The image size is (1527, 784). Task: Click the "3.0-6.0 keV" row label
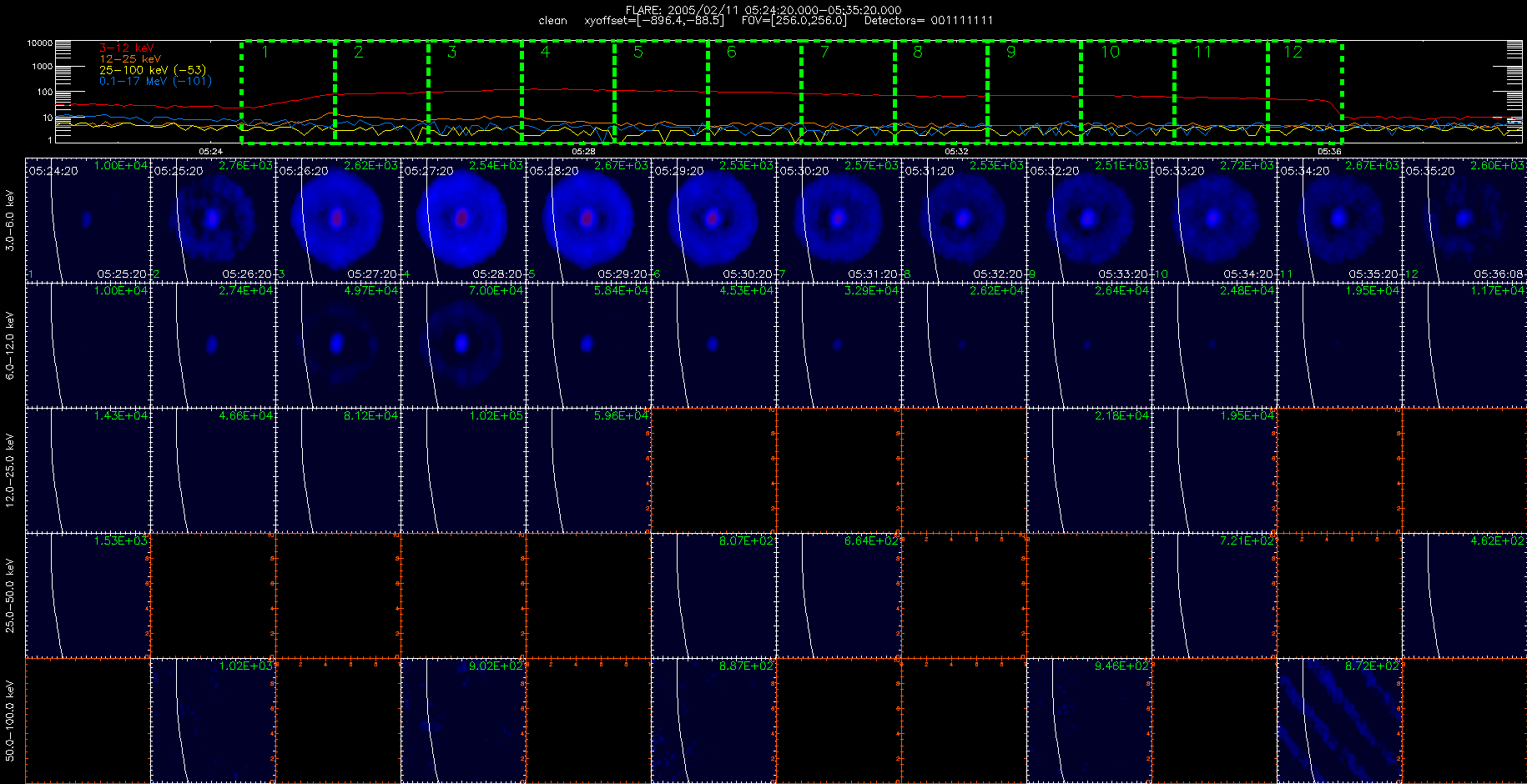click(x=10, y=220)
